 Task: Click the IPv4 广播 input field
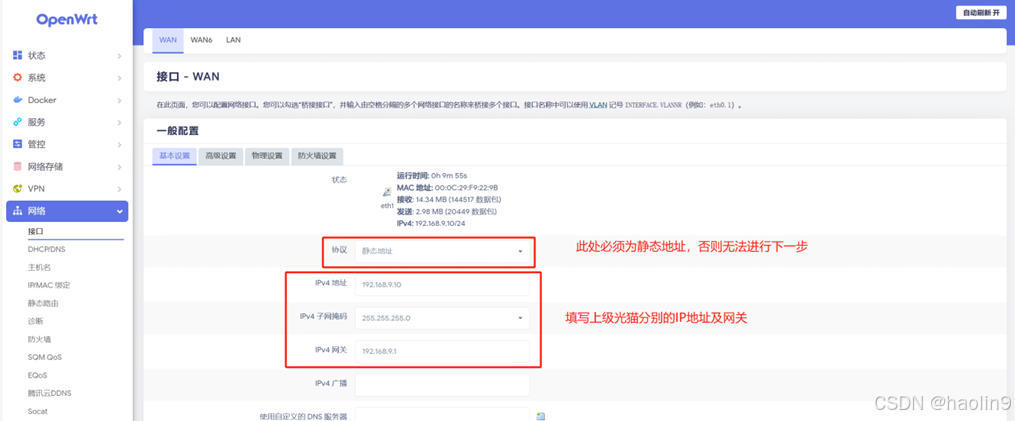tap(442, 385)
